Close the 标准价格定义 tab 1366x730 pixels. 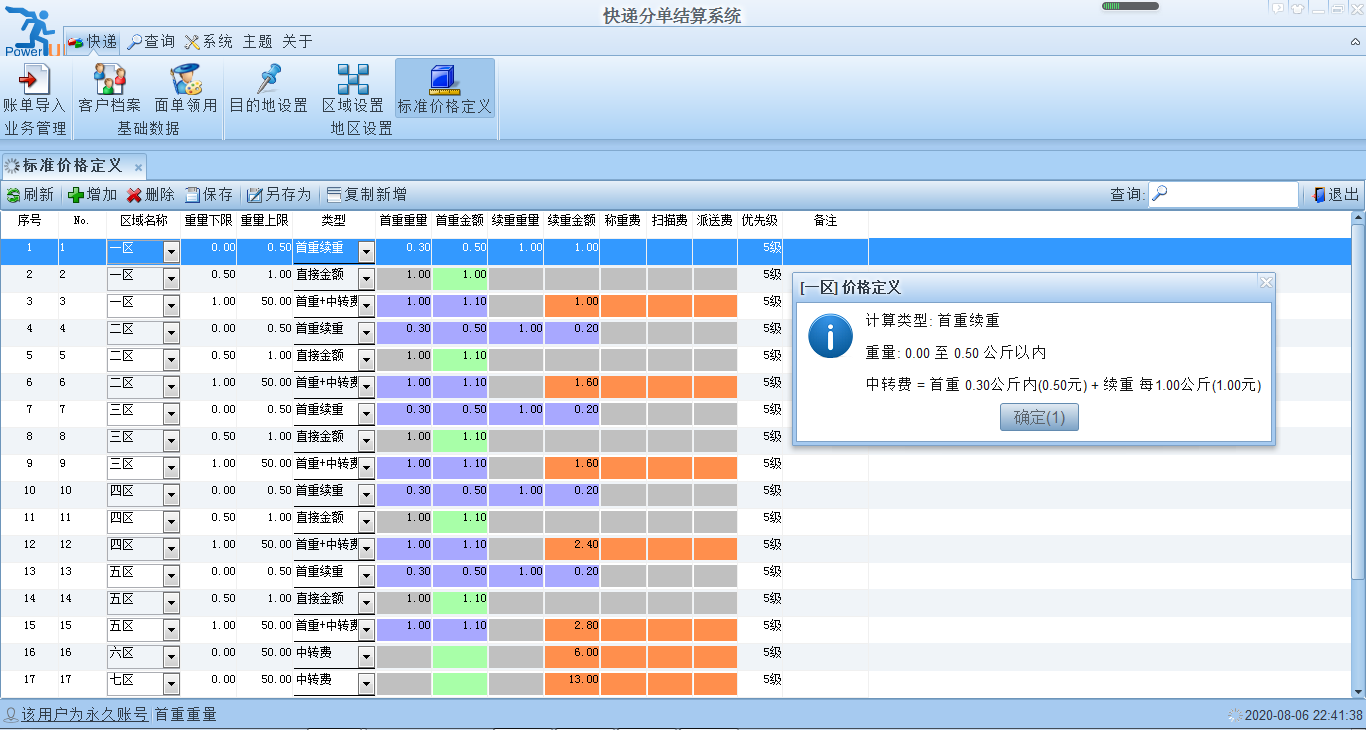138,166
